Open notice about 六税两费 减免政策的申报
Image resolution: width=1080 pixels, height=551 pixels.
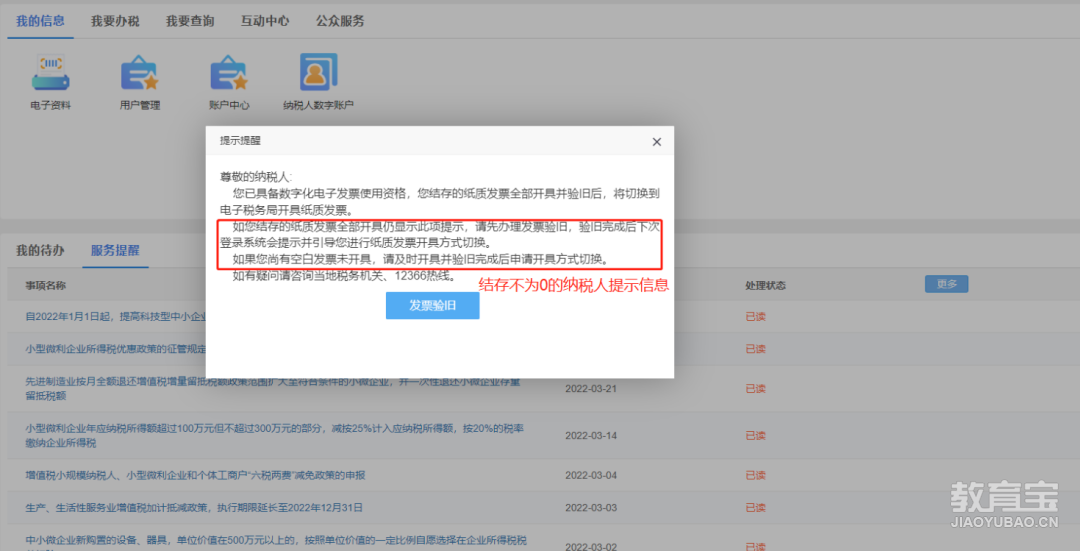(196, 475)
